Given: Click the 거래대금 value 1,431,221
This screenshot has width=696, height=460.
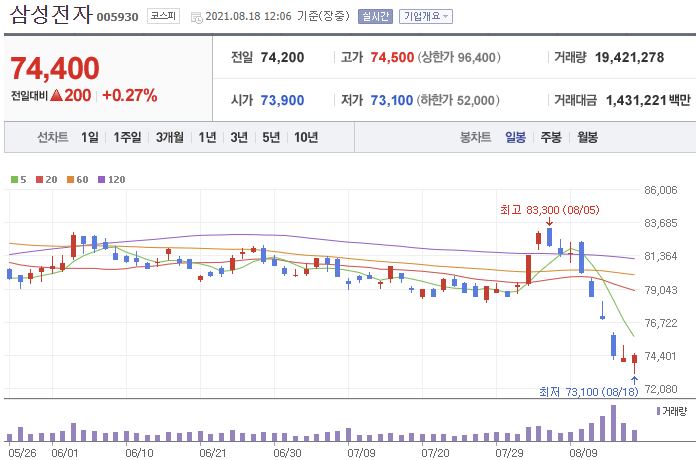Looking at the screenshot, I should (636, 100).
